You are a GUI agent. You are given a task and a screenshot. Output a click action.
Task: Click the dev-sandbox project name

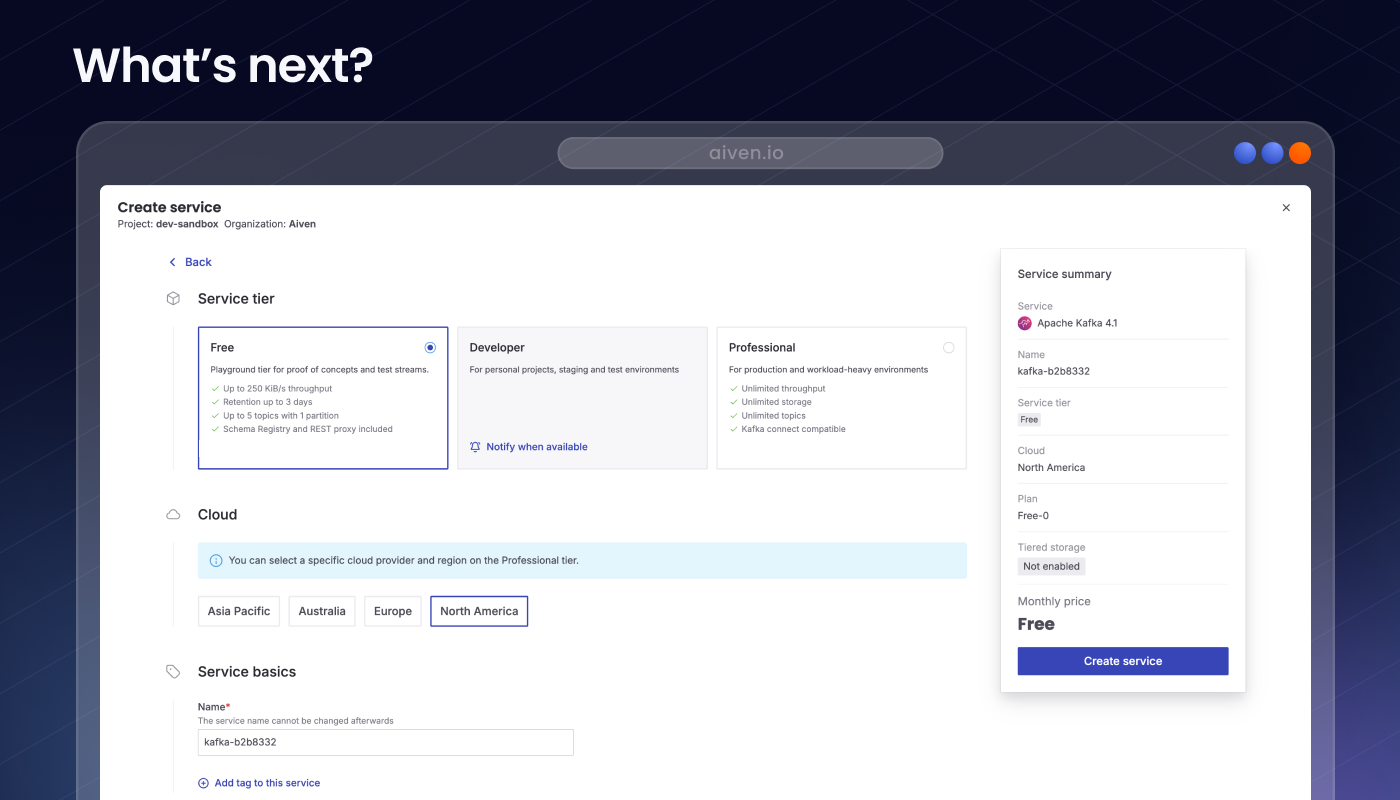click(x=187, y=224)
